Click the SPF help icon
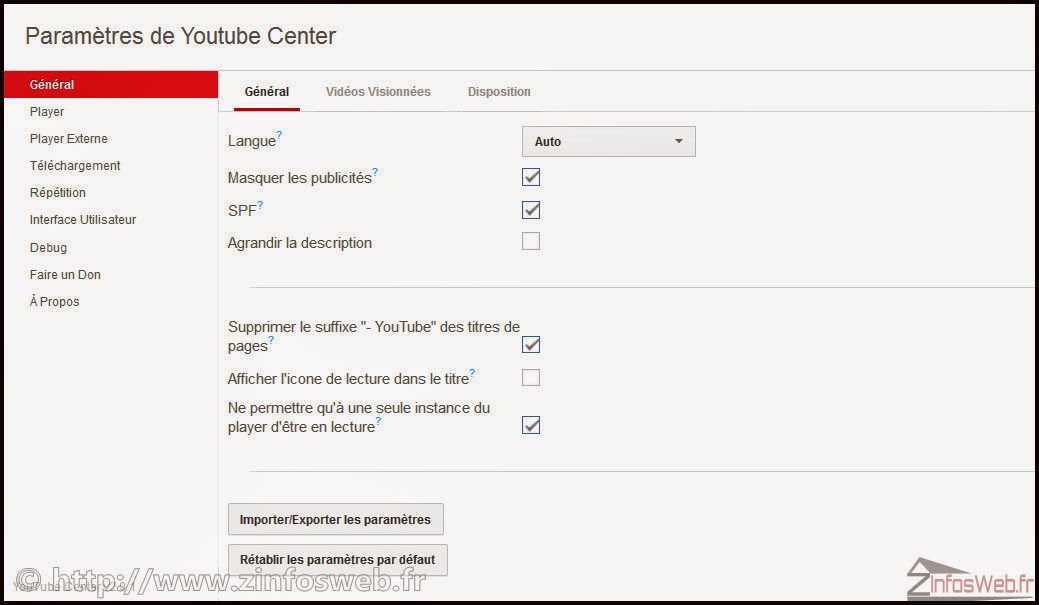Viewport: 1039px width, 605px height. click(260, 204)
